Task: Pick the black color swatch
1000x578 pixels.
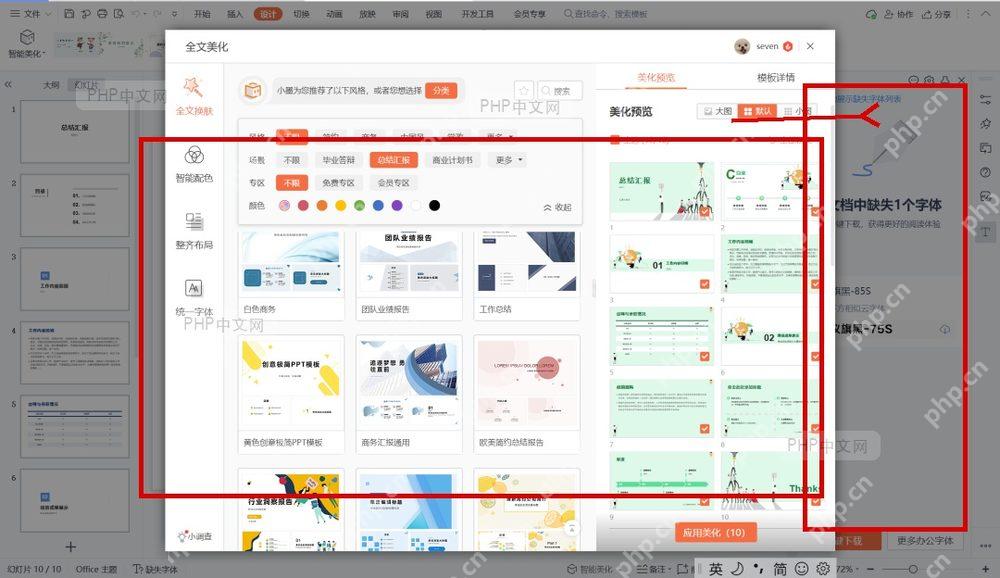Action: click(434, 205)
